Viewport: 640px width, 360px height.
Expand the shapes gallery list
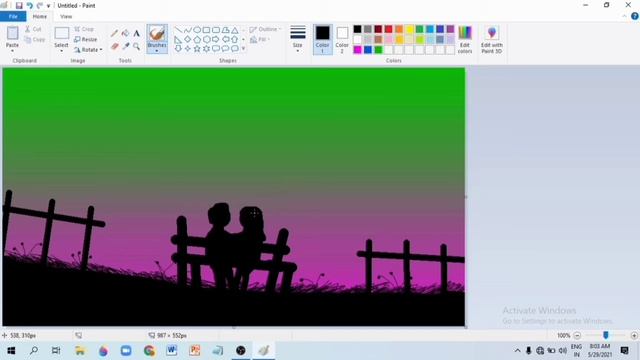point(244,49)
